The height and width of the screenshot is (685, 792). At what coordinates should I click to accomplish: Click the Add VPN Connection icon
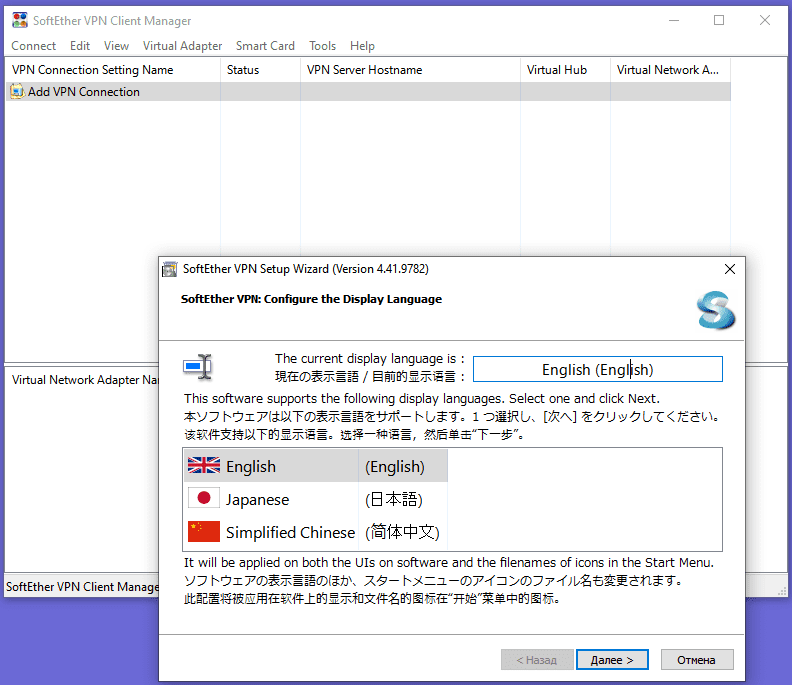click(x=17, y=91)
